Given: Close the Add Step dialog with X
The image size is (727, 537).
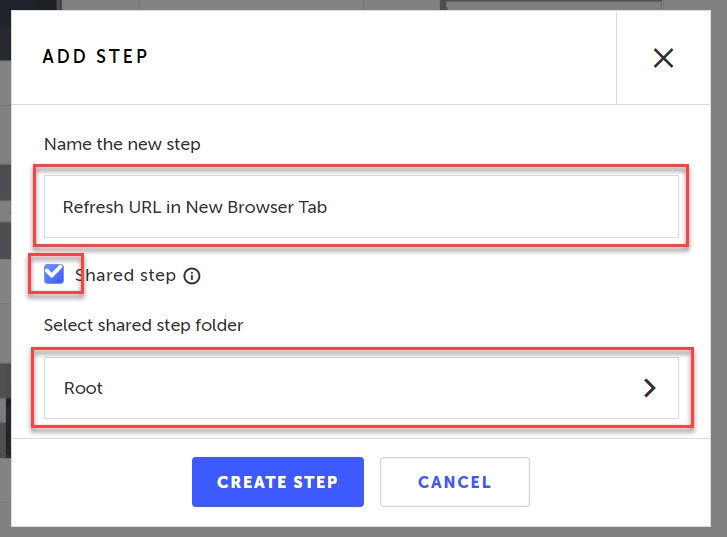Looking at the screenshot, I should pos(663,58).
